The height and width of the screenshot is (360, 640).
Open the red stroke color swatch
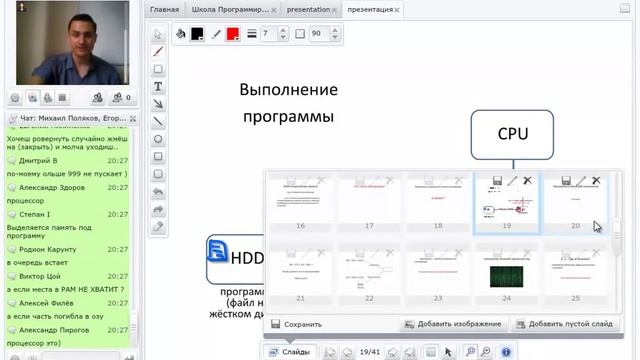pyautogui.click(x=233, y=34)
